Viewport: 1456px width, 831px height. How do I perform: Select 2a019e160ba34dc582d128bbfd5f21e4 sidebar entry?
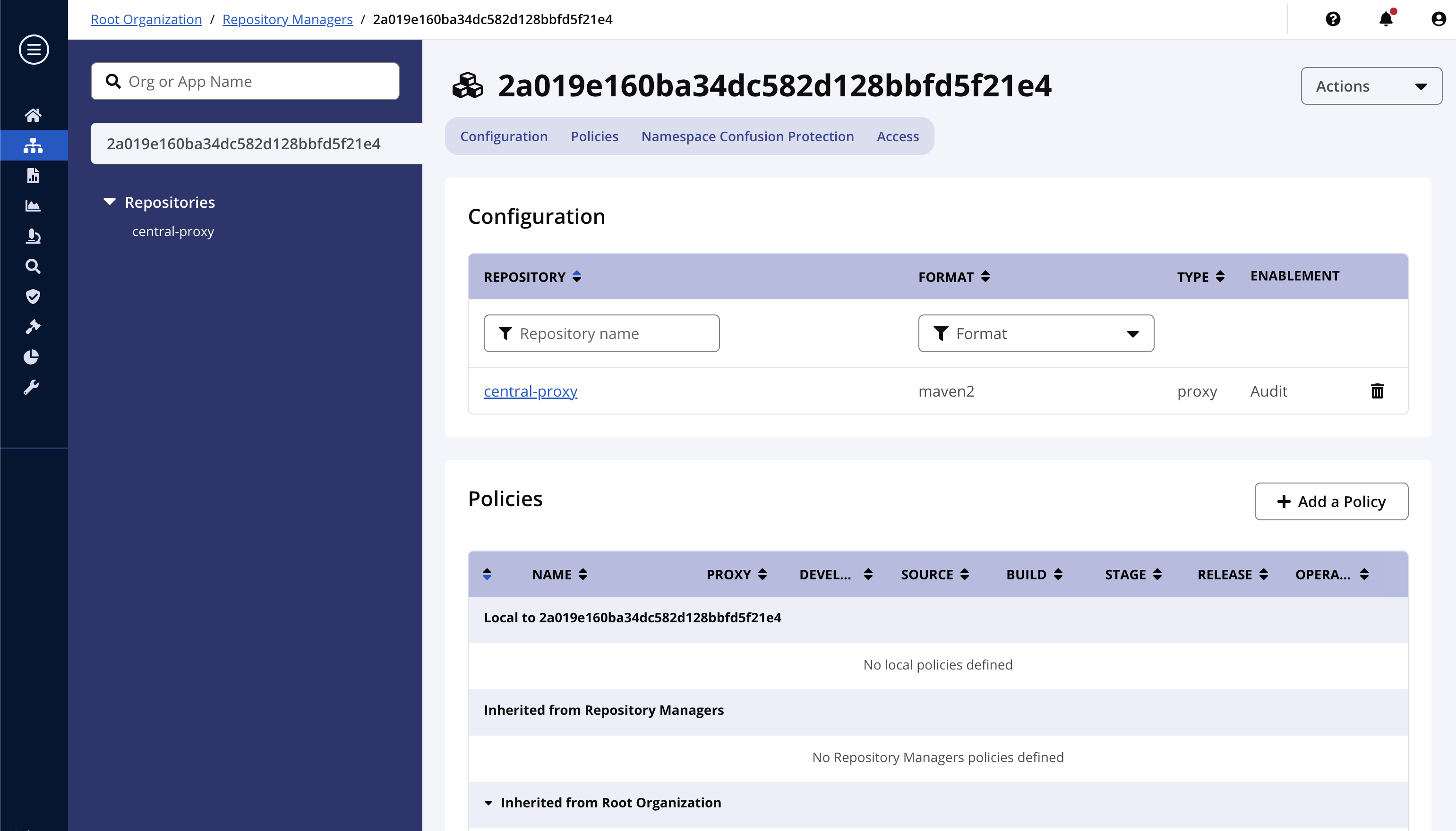[257, 144]
